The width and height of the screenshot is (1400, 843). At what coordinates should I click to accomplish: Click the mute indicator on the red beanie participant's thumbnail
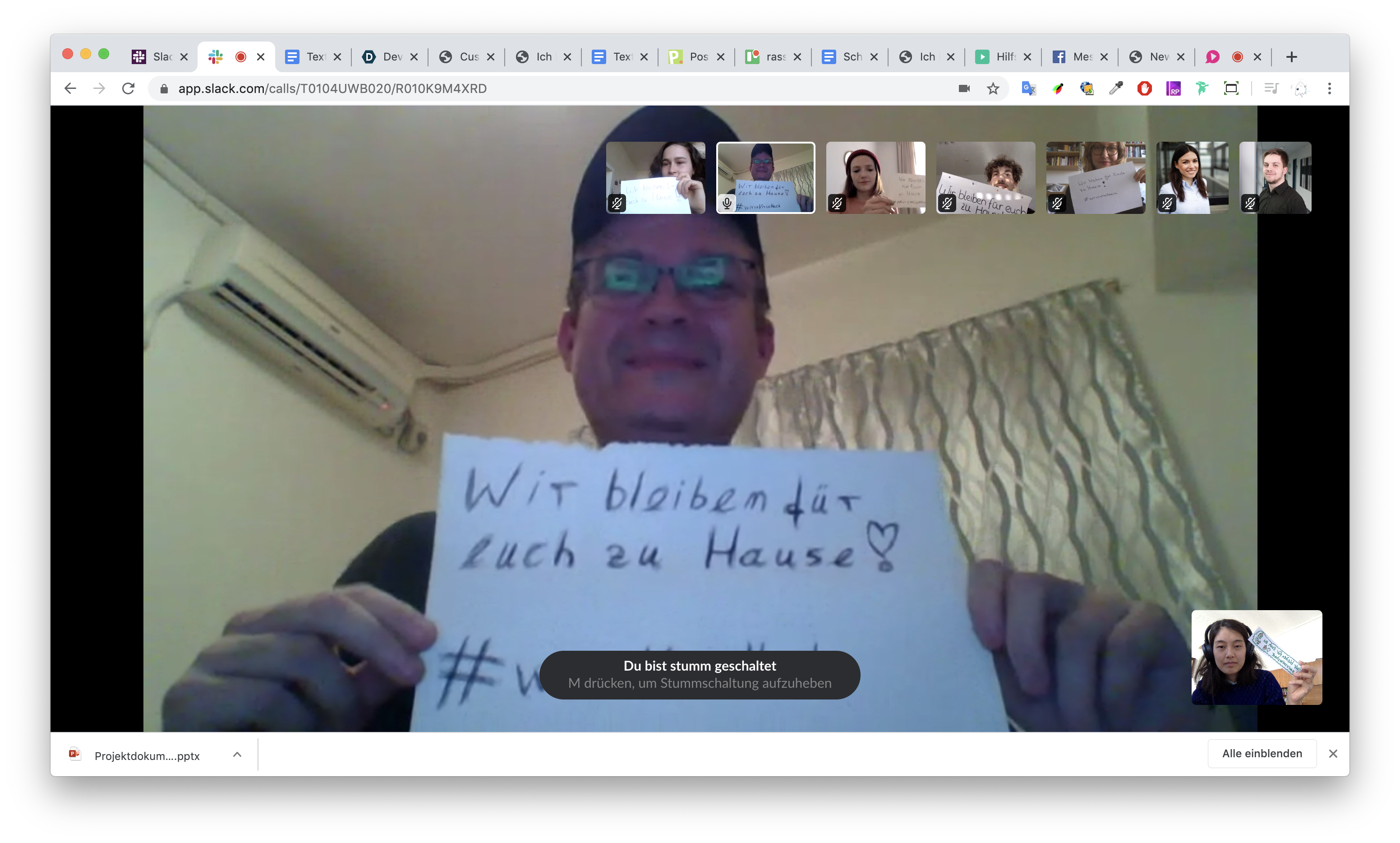coord(837,204)
